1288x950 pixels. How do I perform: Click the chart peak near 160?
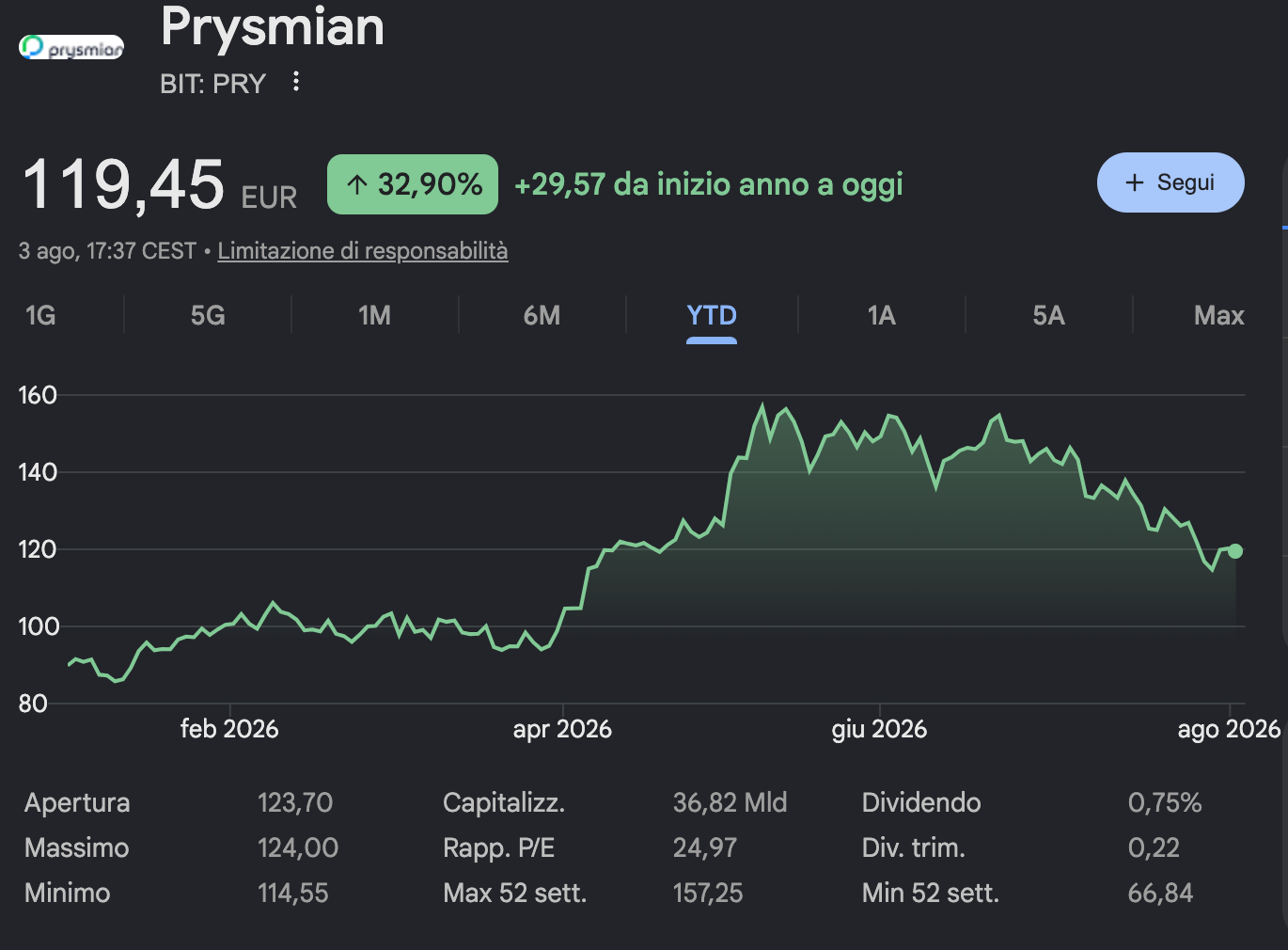click(762, 406)
